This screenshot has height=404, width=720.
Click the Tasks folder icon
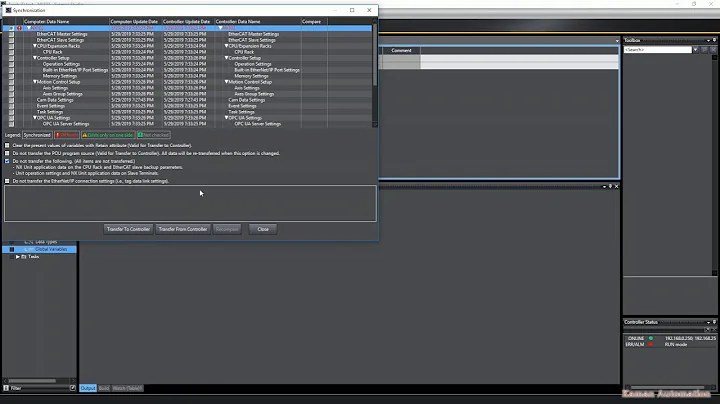click(24, 257)
